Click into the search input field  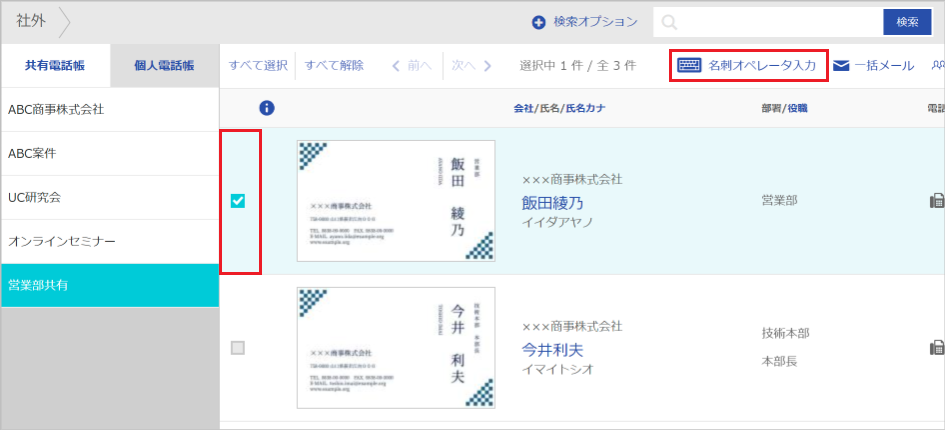768,22
